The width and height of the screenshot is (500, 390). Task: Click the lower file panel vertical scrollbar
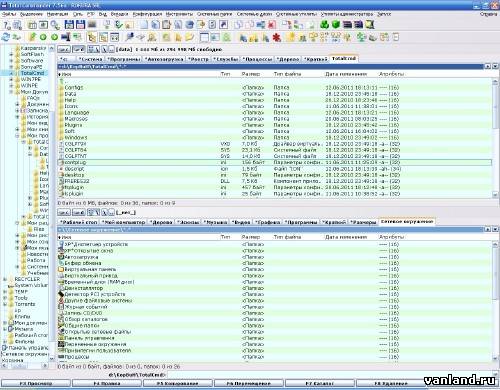point(495,301)
